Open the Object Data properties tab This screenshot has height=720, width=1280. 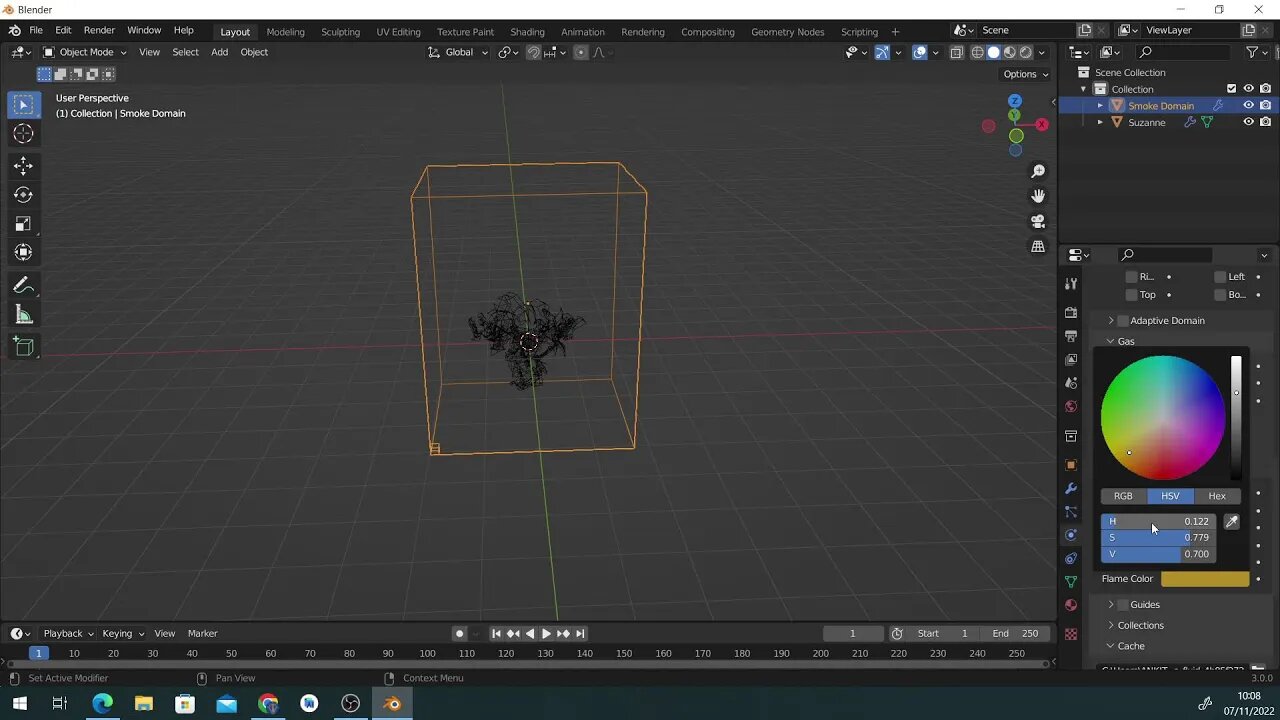click(x=1071, y=582)
